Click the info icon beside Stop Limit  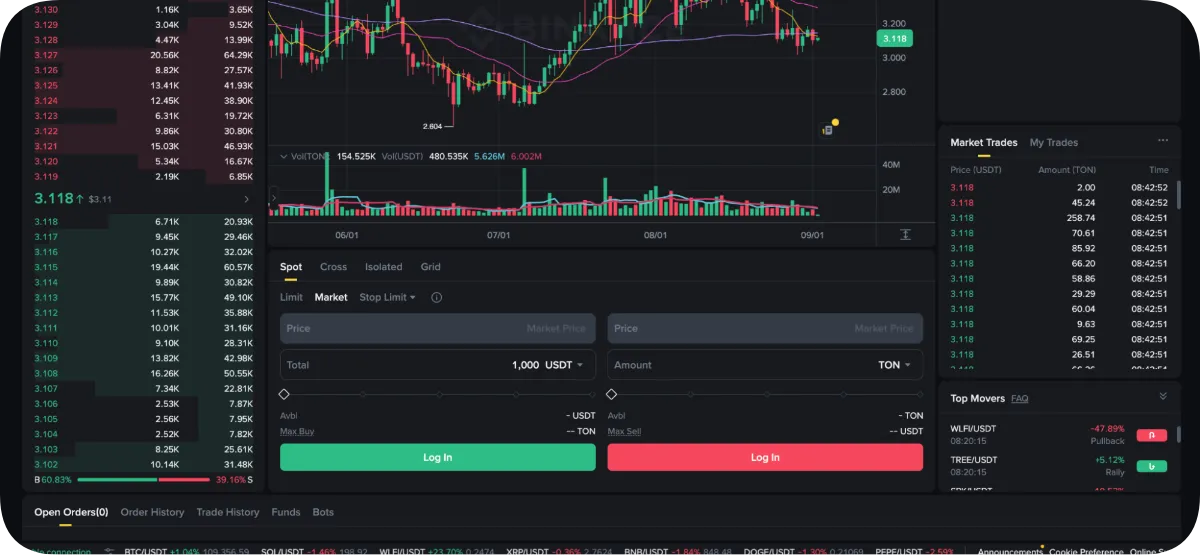(x=437, y=297)
